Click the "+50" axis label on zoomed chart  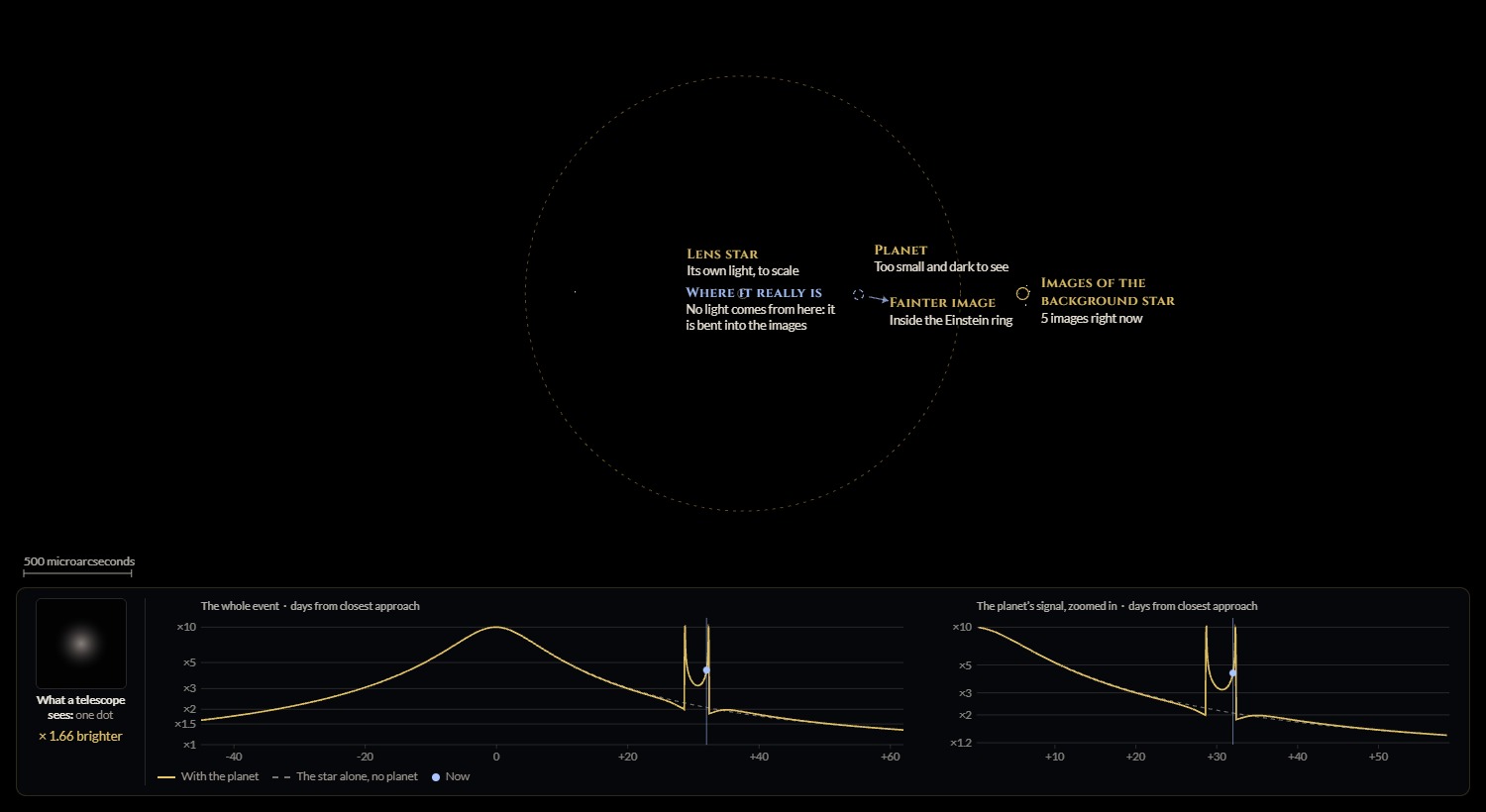click(1378, 757)
